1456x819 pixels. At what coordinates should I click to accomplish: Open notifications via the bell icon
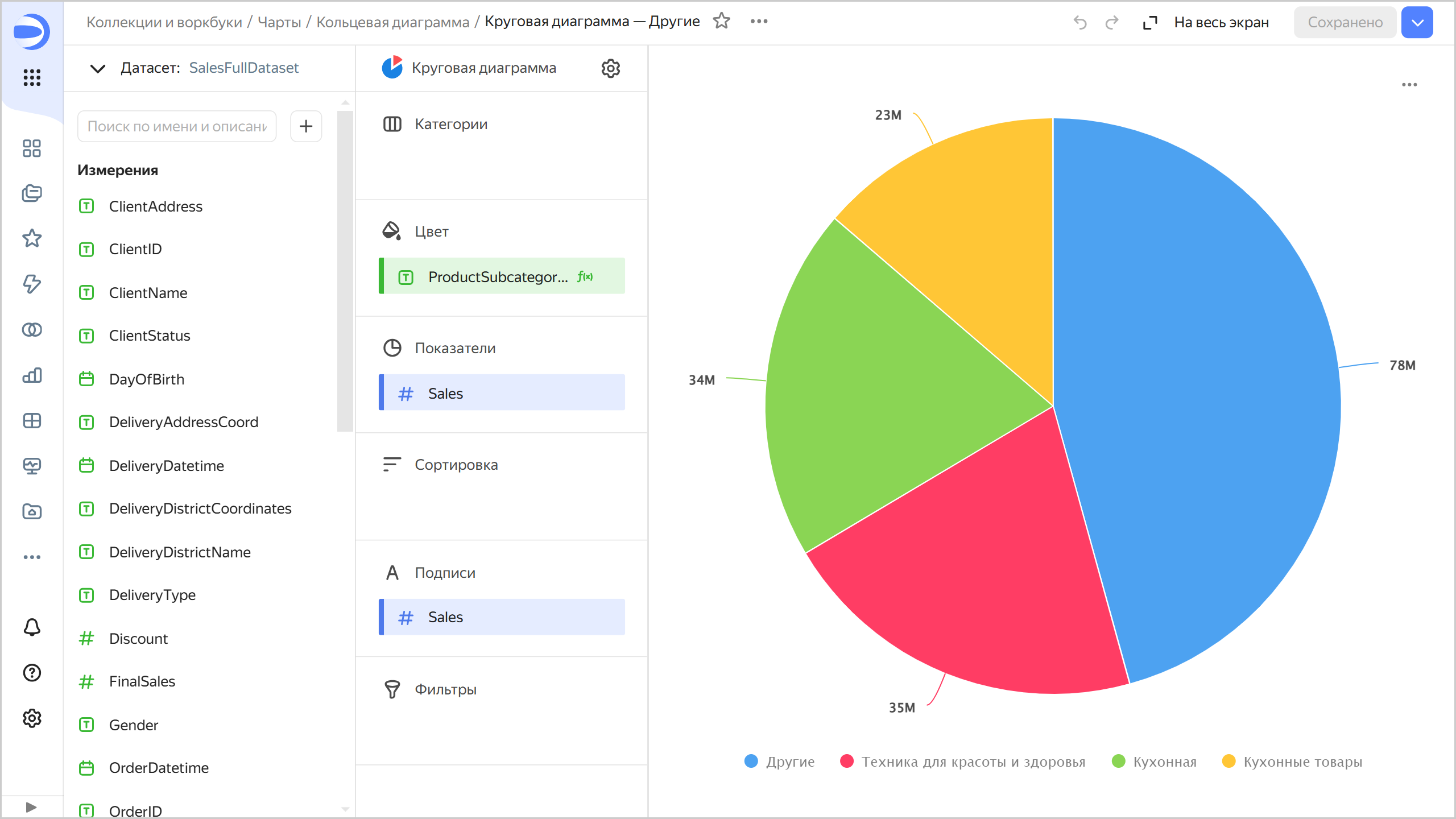point(32,627)
